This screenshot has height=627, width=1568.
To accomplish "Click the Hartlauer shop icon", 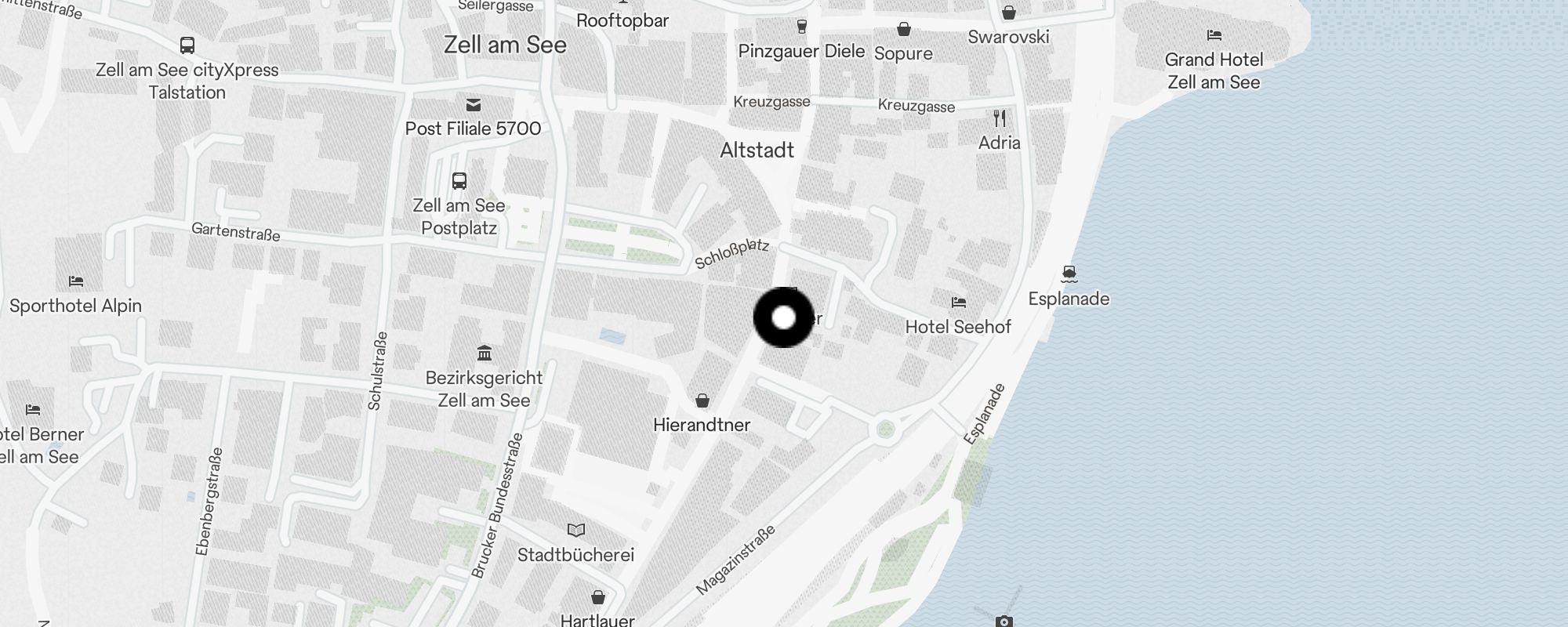I will point(598,597).
